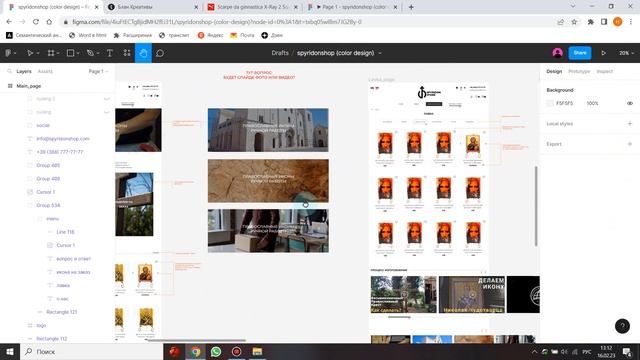The image size is (640, 360).
Task: Switch to the Assets tab
Action: 45,71
